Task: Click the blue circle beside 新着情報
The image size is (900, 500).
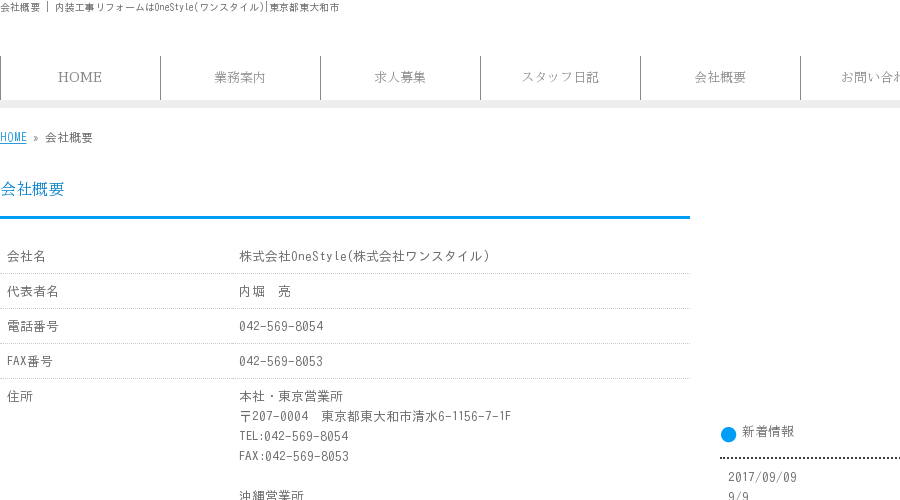Action: coord(728,435)
